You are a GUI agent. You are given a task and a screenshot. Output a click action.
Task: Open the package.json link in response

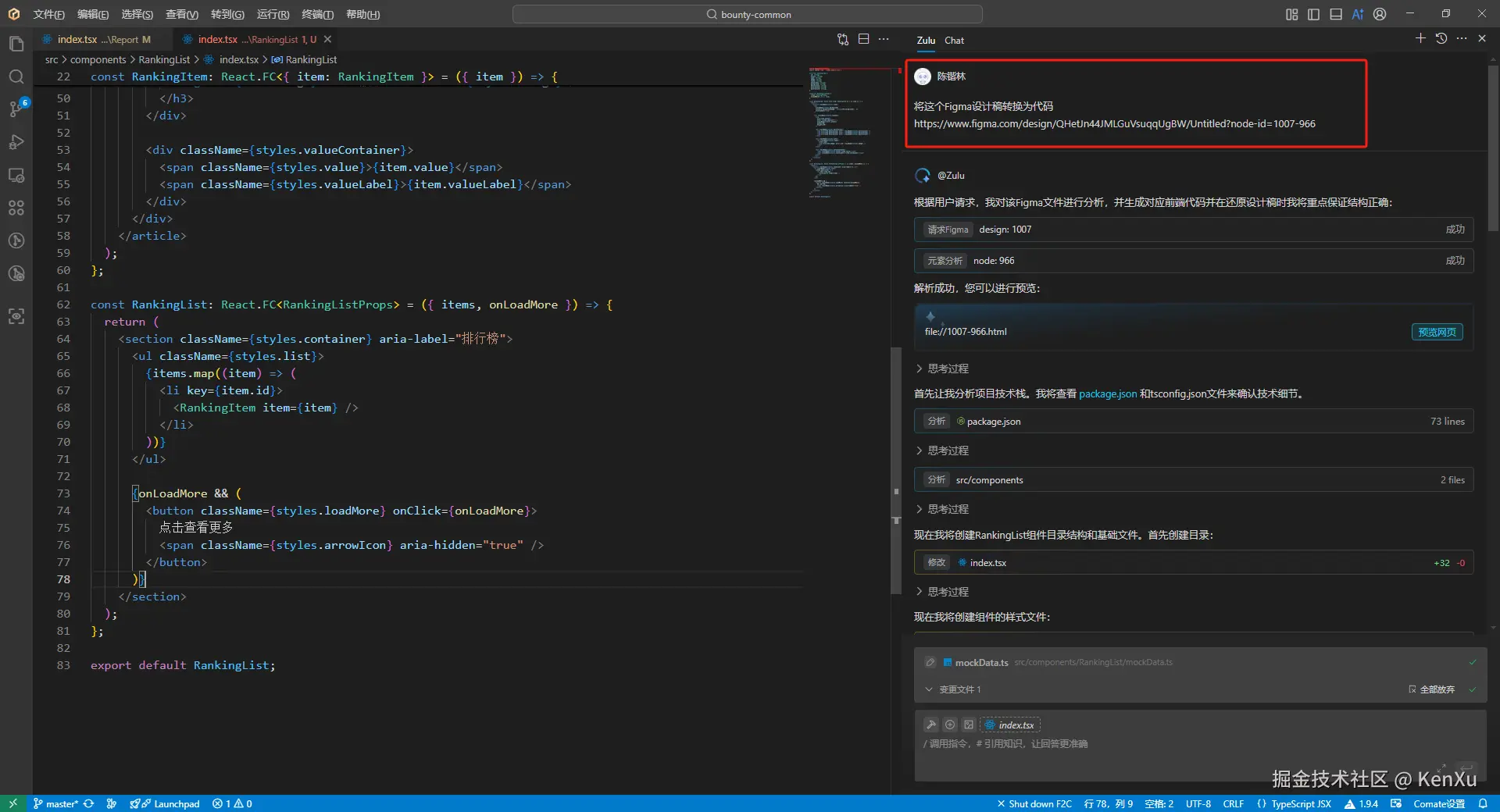(x=1107, y=394)
